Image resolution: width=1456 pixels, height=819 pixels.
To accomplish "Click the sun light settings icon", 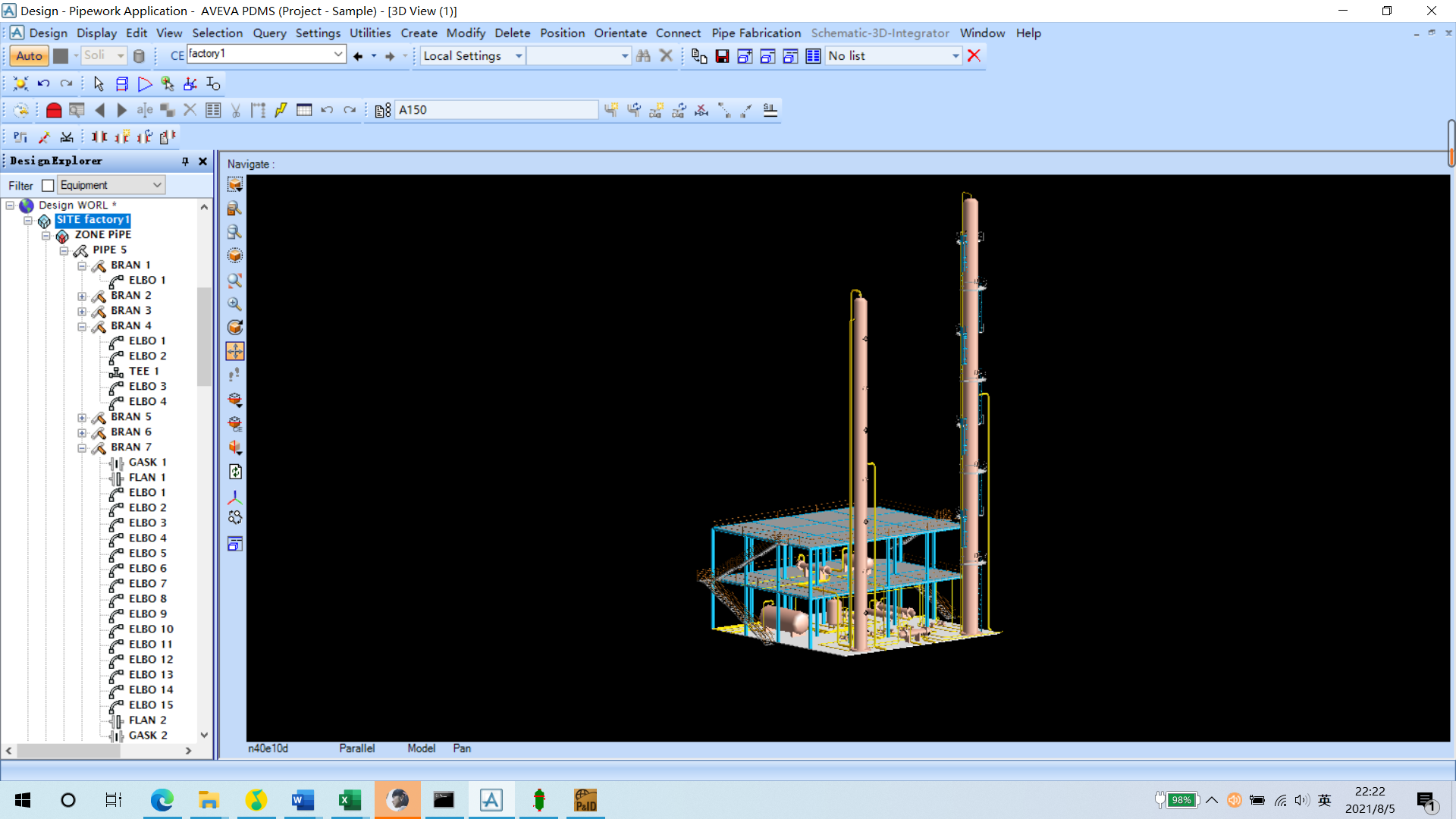I will pos(20,83).
